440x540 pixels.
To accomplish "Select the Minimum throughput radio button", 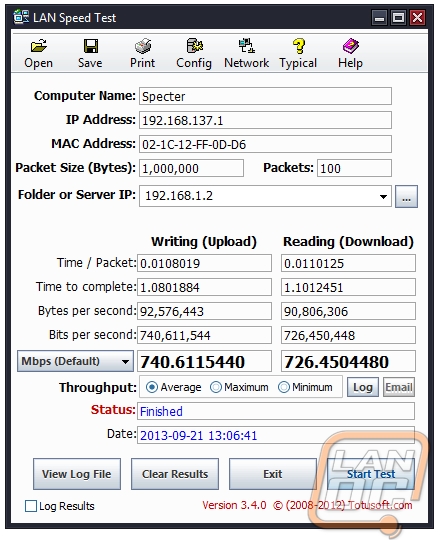I will [x=284, y=387].
